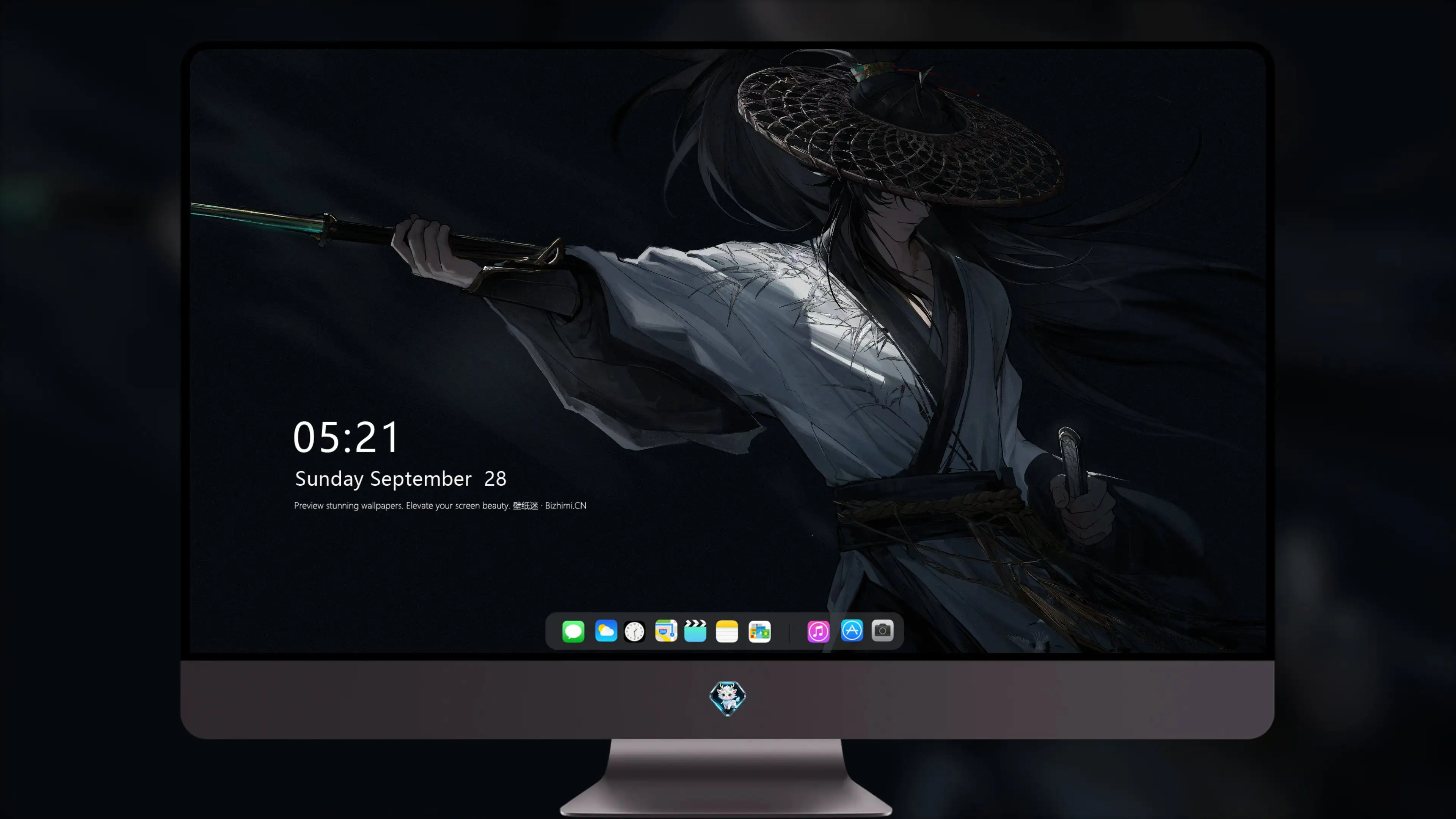Launch the Weather app from the dock
Viewport: 1456px width, 819px height.
pos(606,631)
